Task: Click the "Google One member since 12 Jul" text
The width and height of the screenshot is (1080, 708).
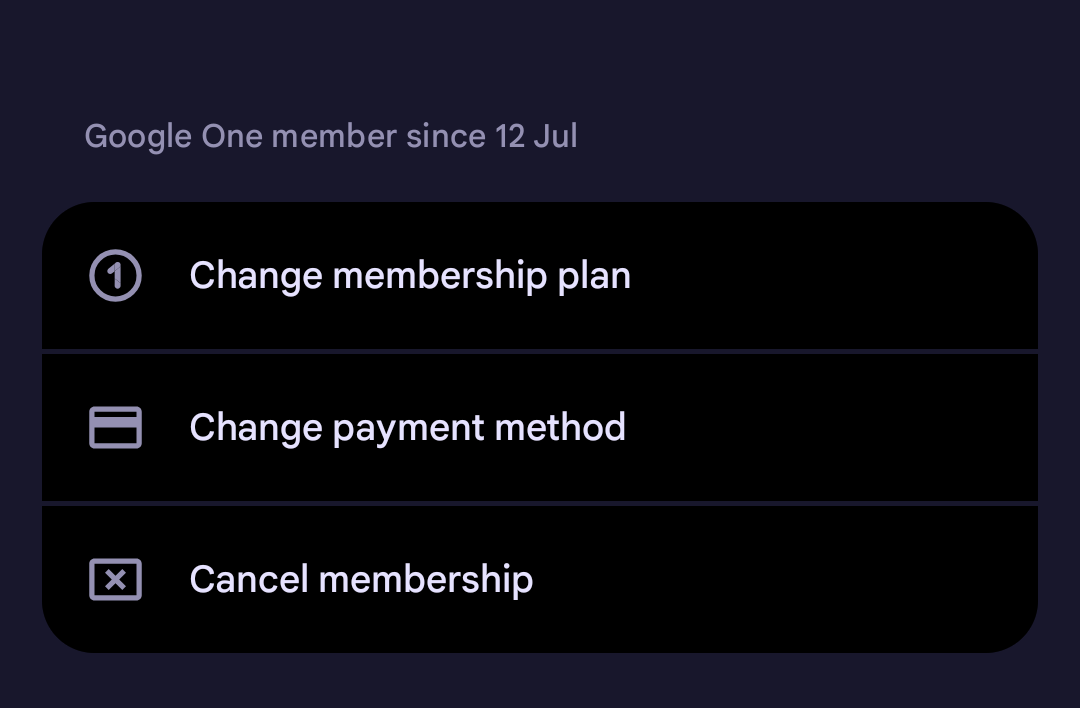Action: click(331, 136)
